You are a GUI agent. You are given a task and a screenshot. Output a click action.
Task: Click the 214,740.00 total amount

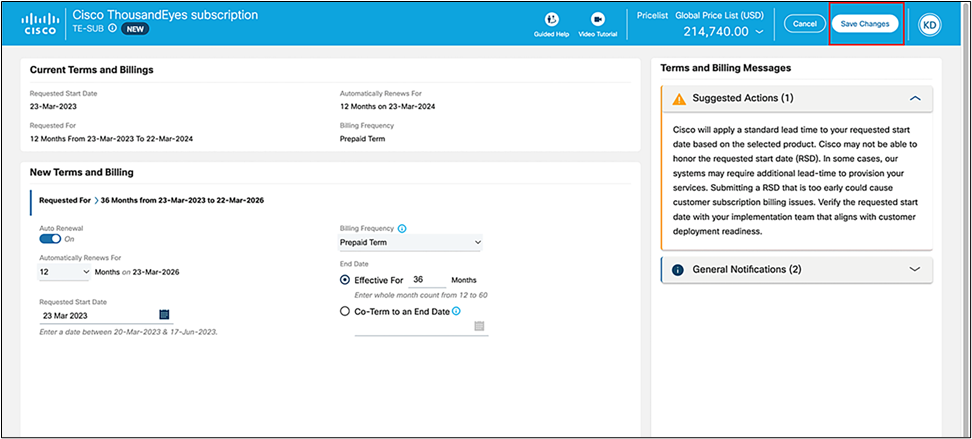(x=716, y=32)
